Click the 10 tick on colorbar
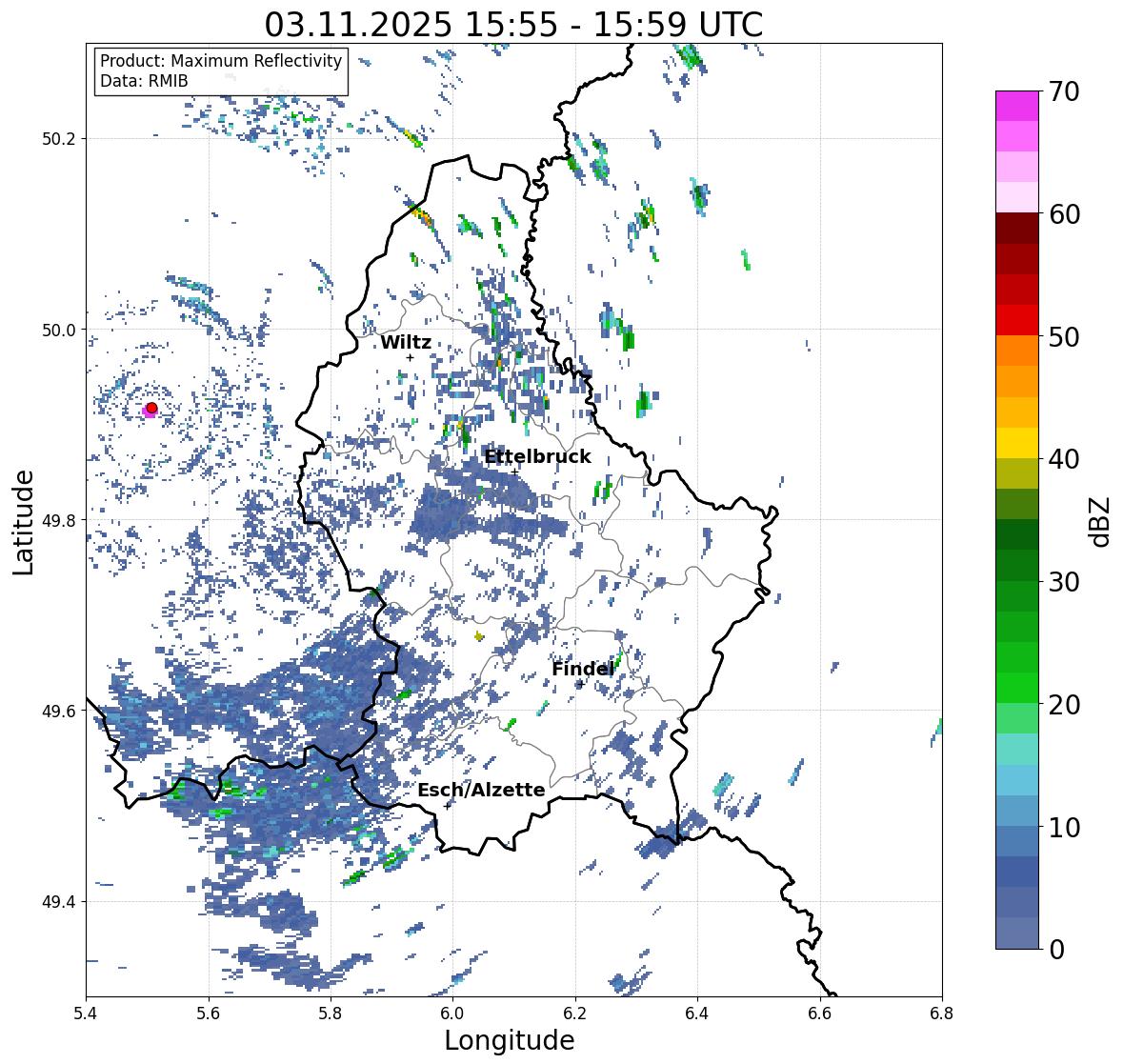 tap(1064, 827)
